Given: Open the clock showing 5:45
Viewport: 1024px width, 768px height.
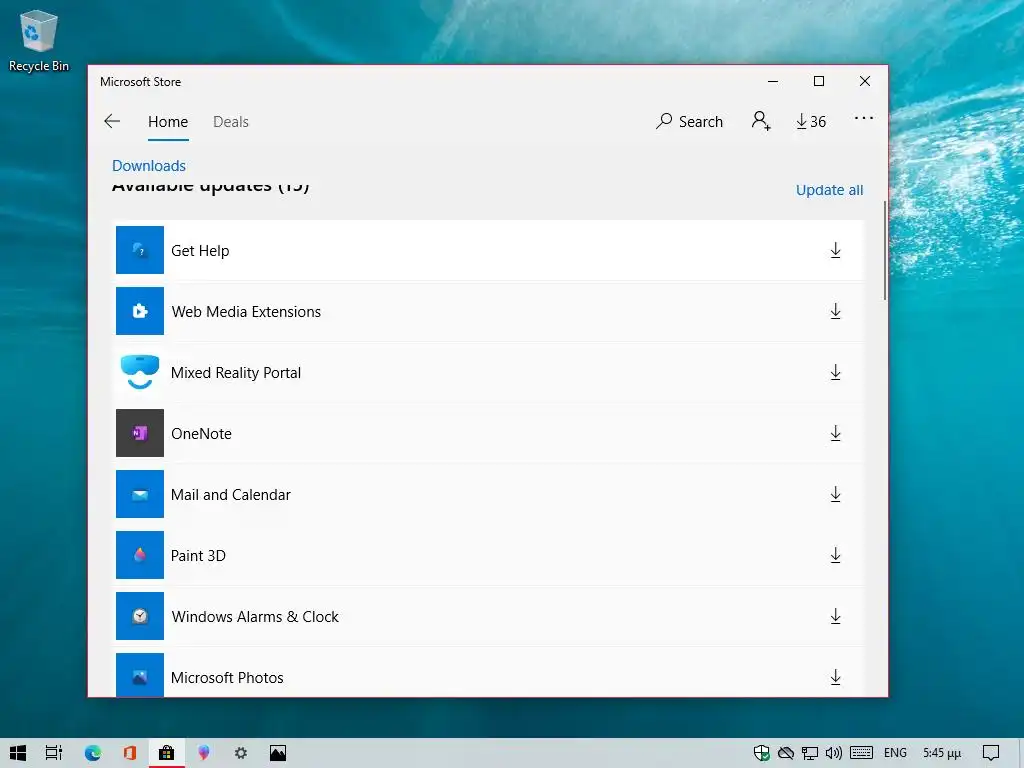Looking at the screenshot, I should coord(942,753).
